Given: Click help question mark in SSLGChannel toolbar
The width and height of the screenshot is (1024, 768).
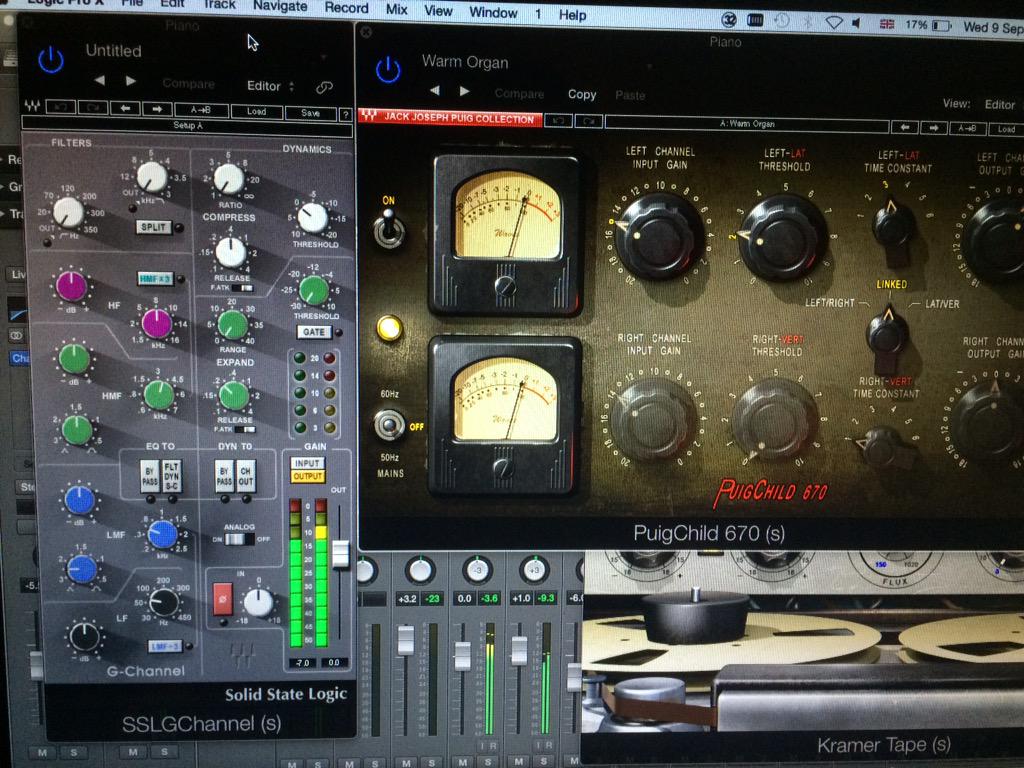Looking at the screenshot, I should pos(346,115).
